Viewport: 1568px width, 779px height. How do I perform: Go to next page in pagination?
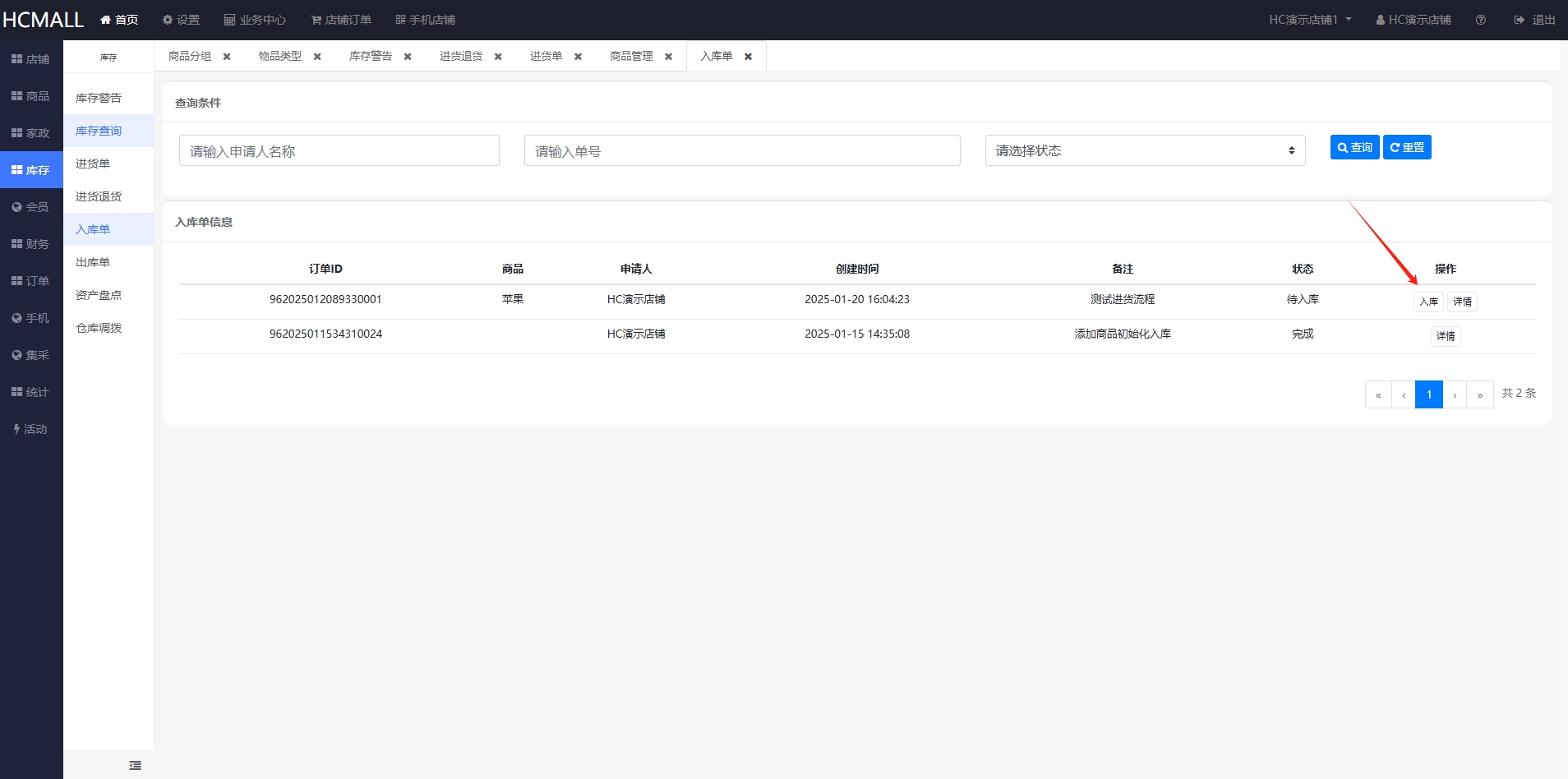(1454, 394)
